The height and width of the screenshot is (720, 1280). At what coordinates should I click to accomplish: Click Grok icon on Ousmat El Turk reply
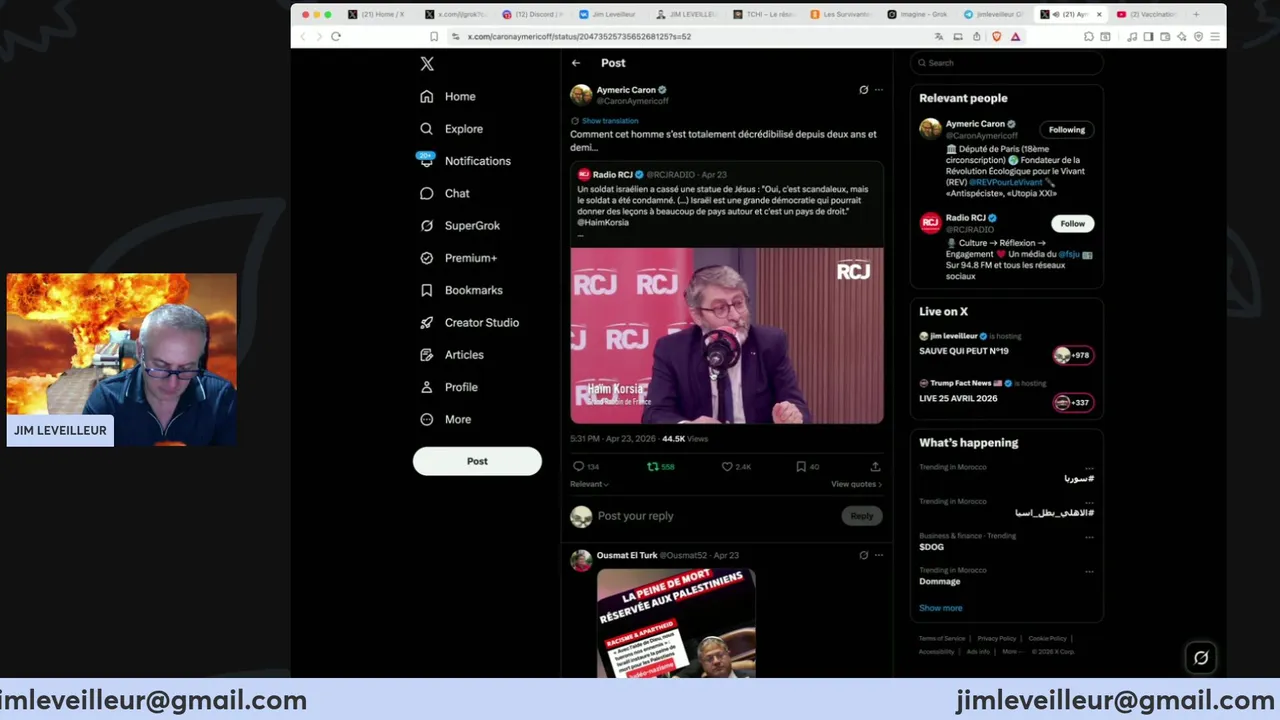click(x=864, y=555)
